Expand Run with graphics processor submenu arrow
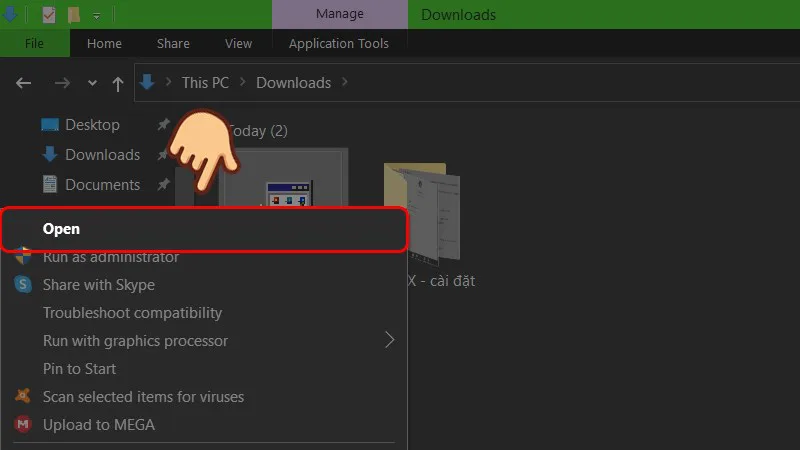Screen dimensions: 800x450 pos(390,341)
